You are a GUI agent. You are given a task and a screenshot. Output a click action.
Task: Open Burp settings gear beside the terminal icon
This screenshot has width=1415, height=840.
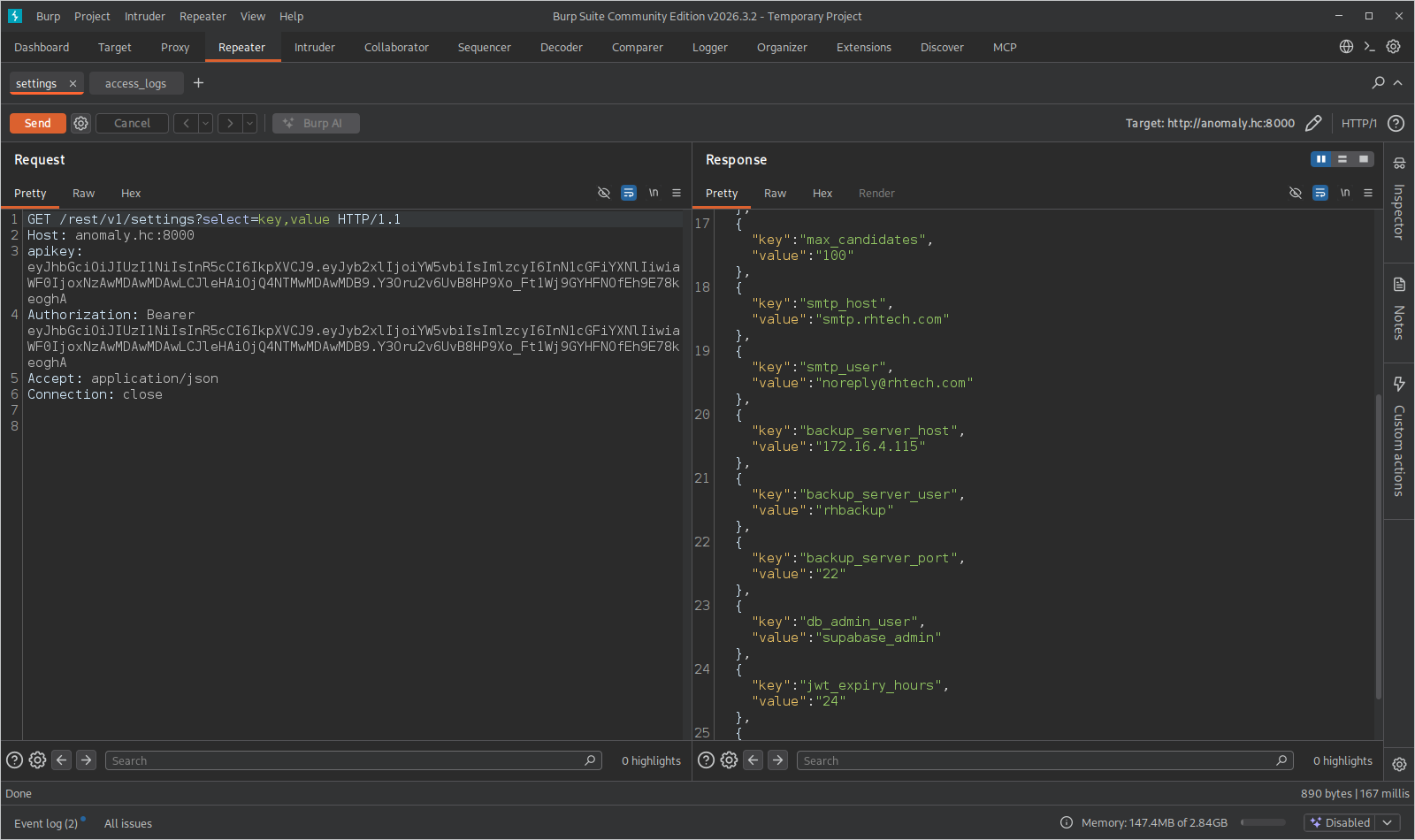[x=1393, y=47]
